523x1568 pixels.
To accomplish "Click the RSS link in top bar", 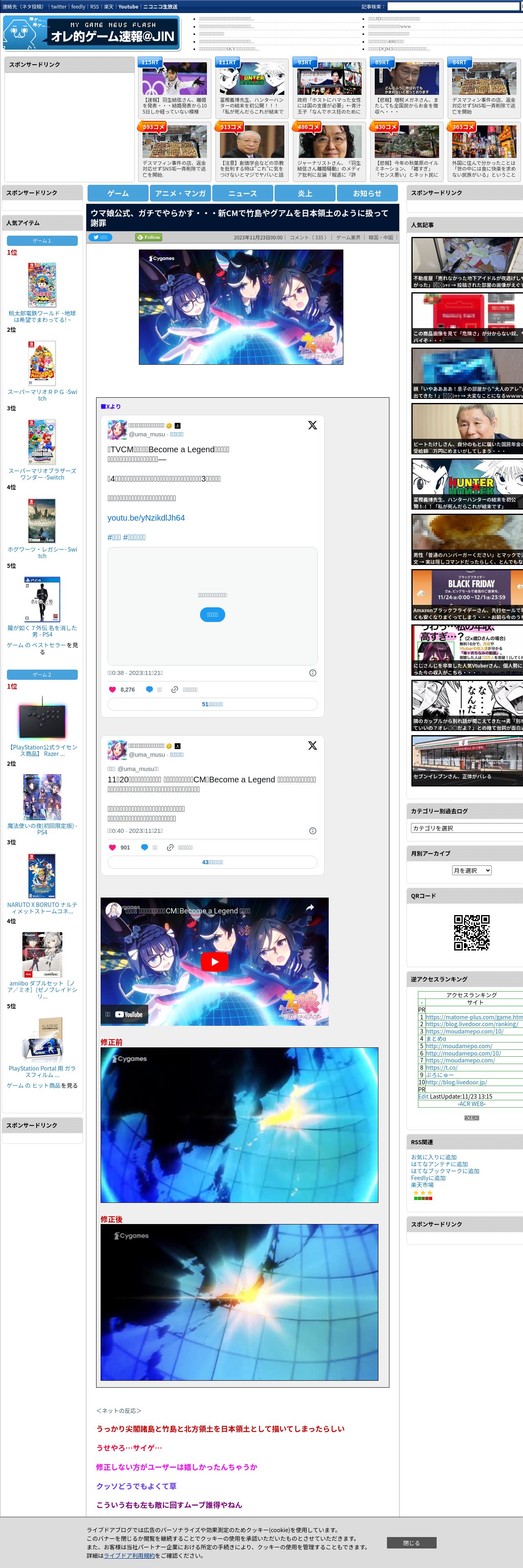I will (x=94, y=7).
